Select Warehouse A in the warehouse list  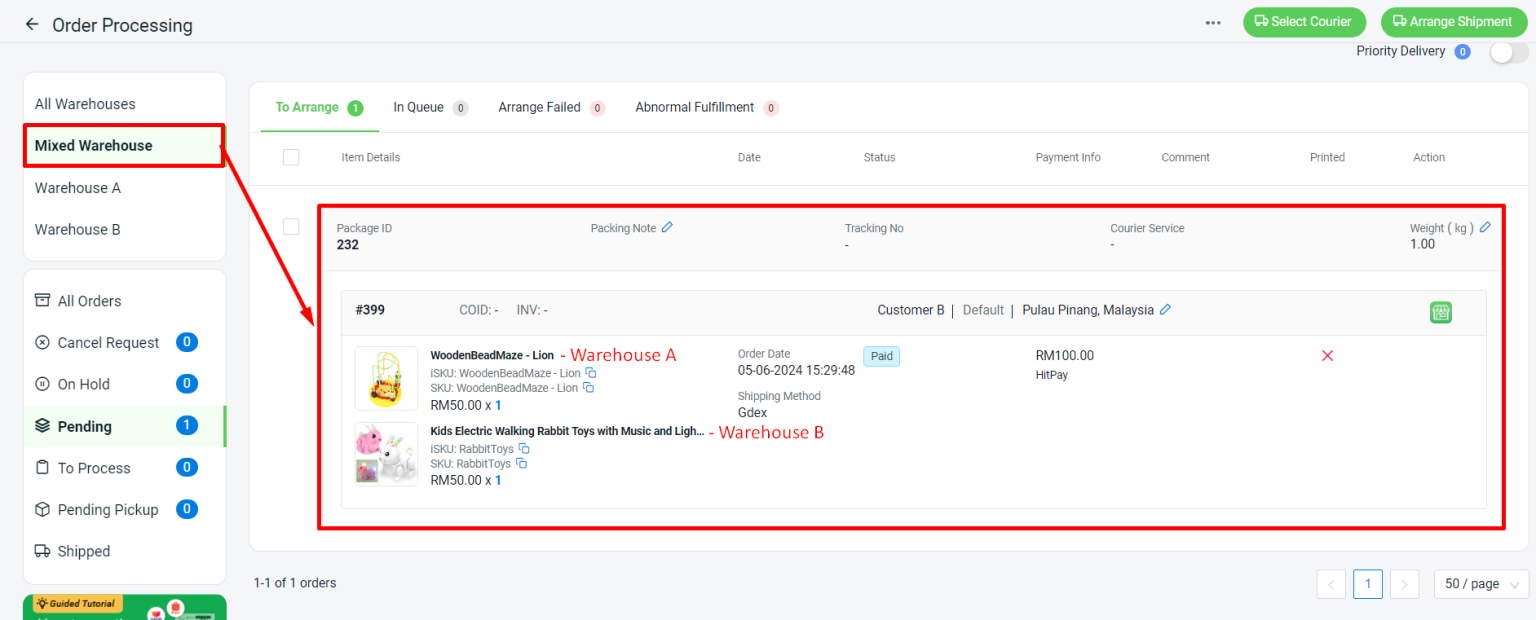78,187
